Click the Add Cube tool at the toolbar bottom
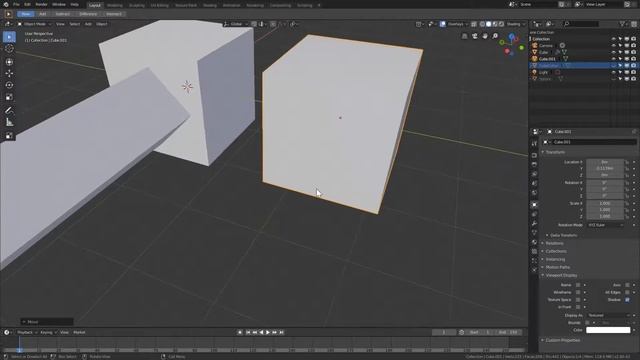Screen dimensions: 640x360 [x=9, y=136]
